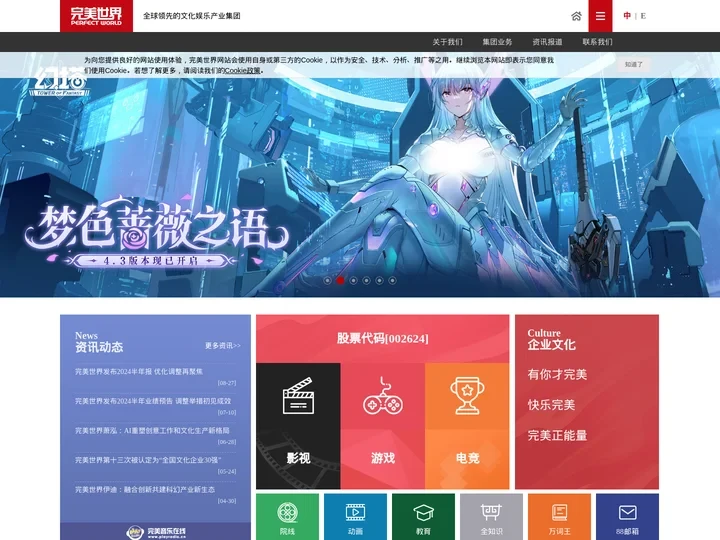720x540 pixels.
Task: Open the 院线 film reel tile
Action: (287, 517)
